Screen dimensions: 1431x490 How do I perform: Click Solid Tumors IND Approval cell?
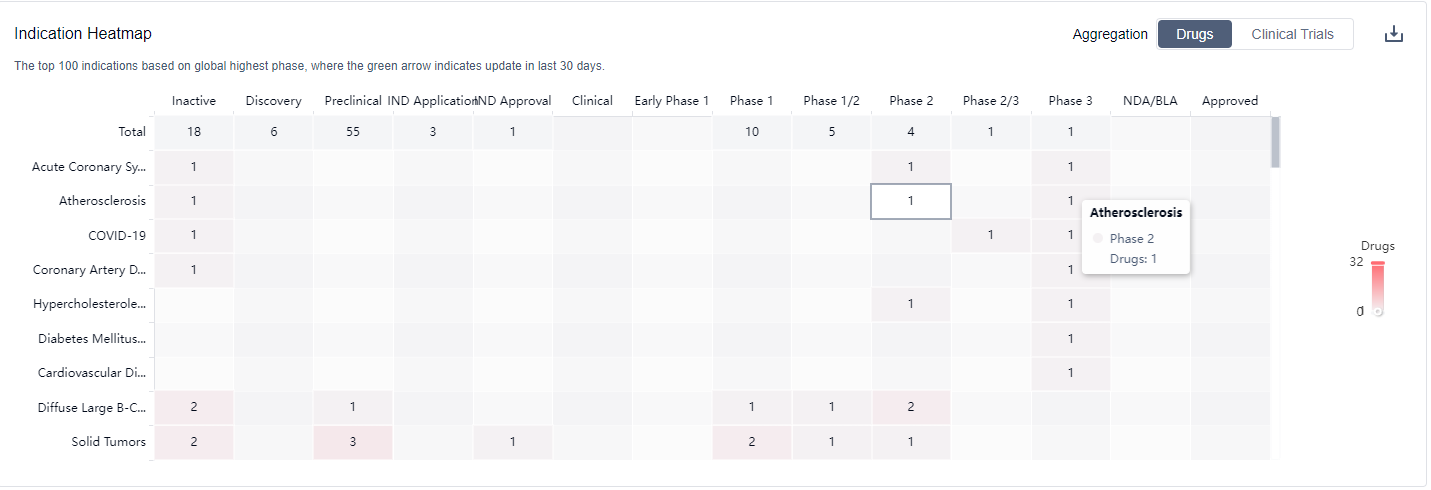pos(512,442)
